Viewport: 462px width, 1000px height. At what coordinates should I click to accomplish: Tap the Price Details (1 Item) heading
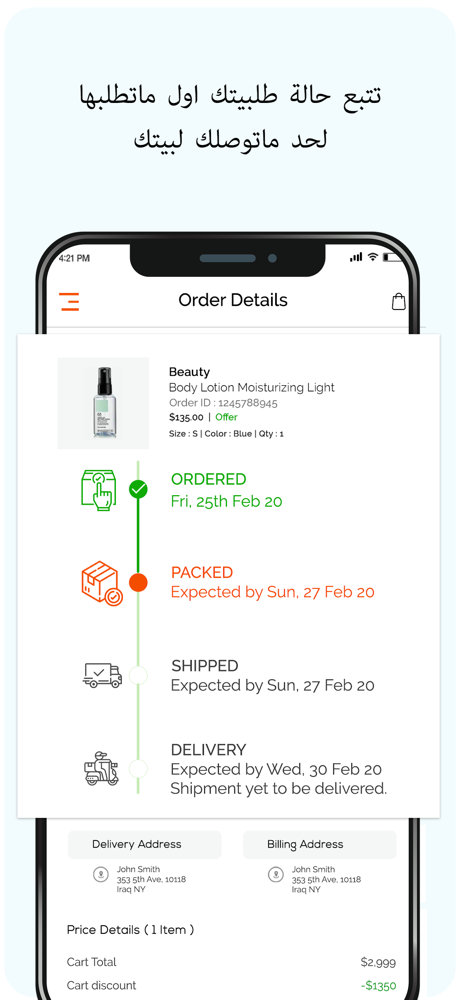click(x=130, y=930)
